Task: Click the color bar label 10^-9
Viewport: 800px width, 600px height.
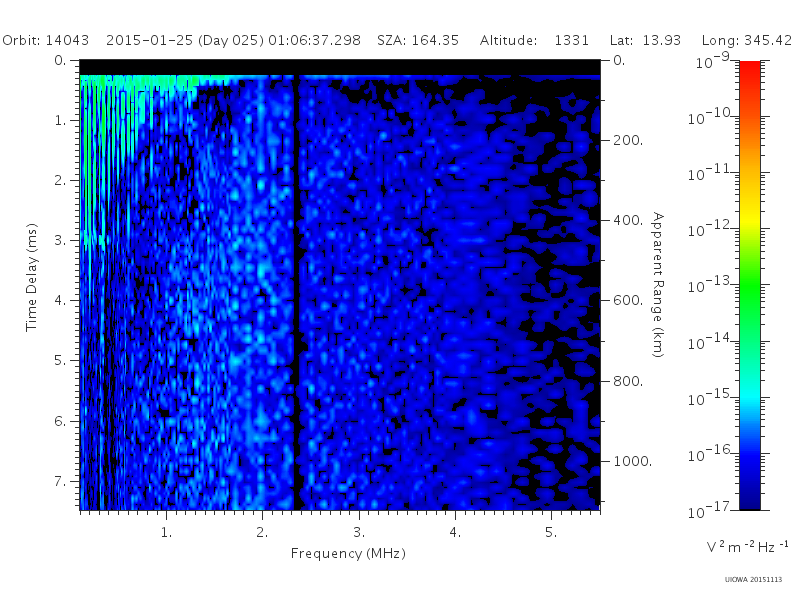Action: click(713, 61)
